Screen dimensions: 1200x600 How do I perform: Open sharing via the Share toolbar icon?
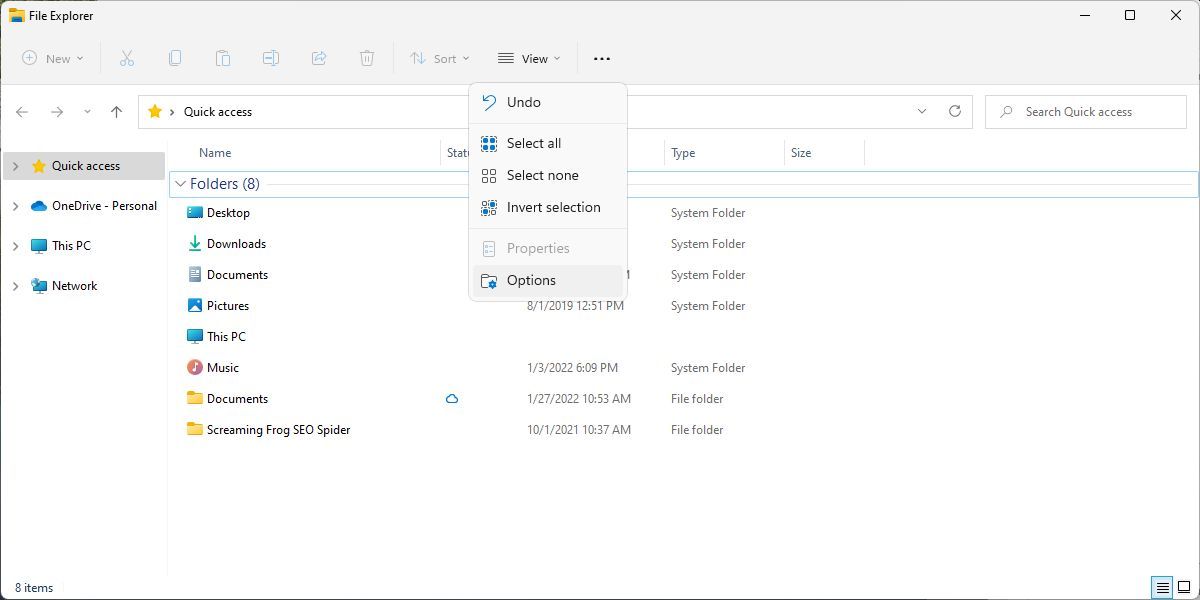319,58
